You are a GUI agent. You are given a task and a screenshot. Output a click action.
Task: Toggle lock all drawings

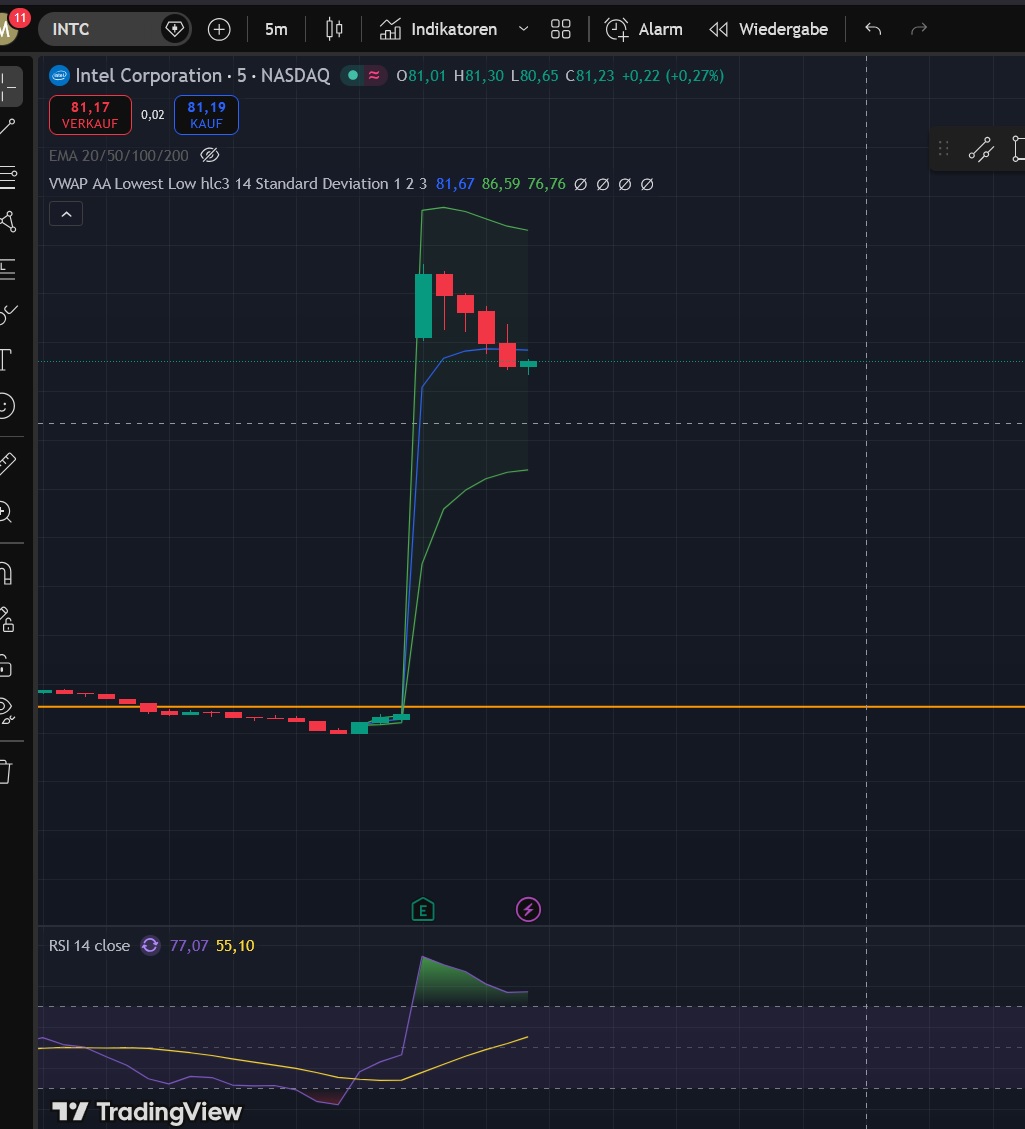6,665
